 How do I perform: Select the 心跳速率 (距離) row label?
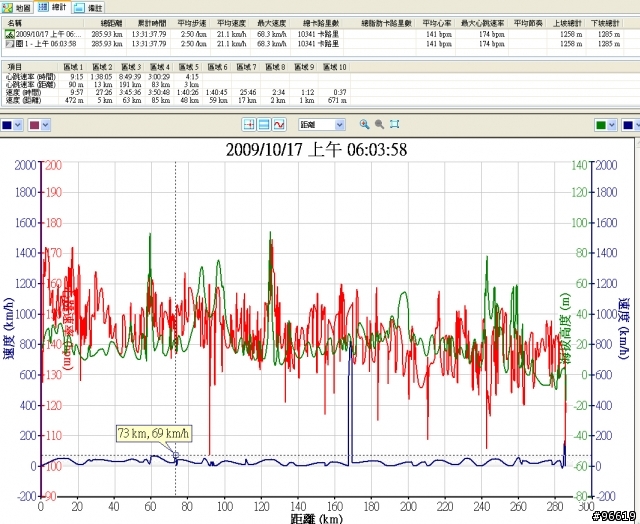[31, 84]
